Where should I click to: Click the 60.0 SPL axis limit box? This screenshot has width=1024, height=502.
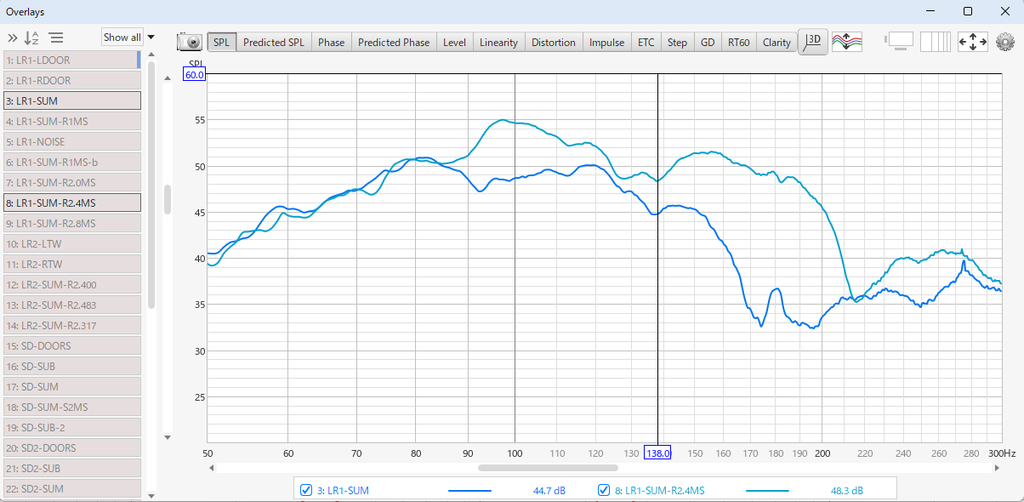[195, 75]
